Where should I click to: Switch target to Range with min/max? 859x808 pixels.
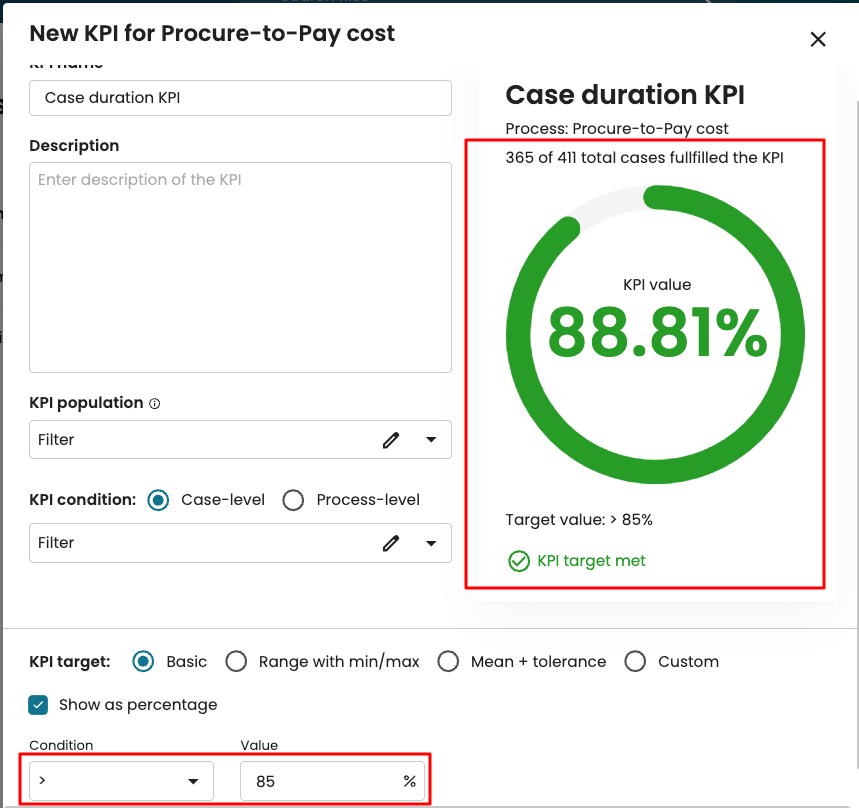coord(236,661)
